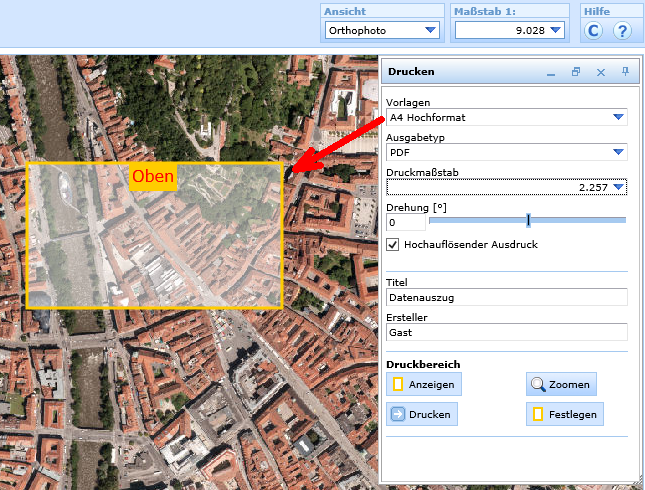
Task: Open the Druckmaßstab dropdown
Action: (x=619, y=187)
